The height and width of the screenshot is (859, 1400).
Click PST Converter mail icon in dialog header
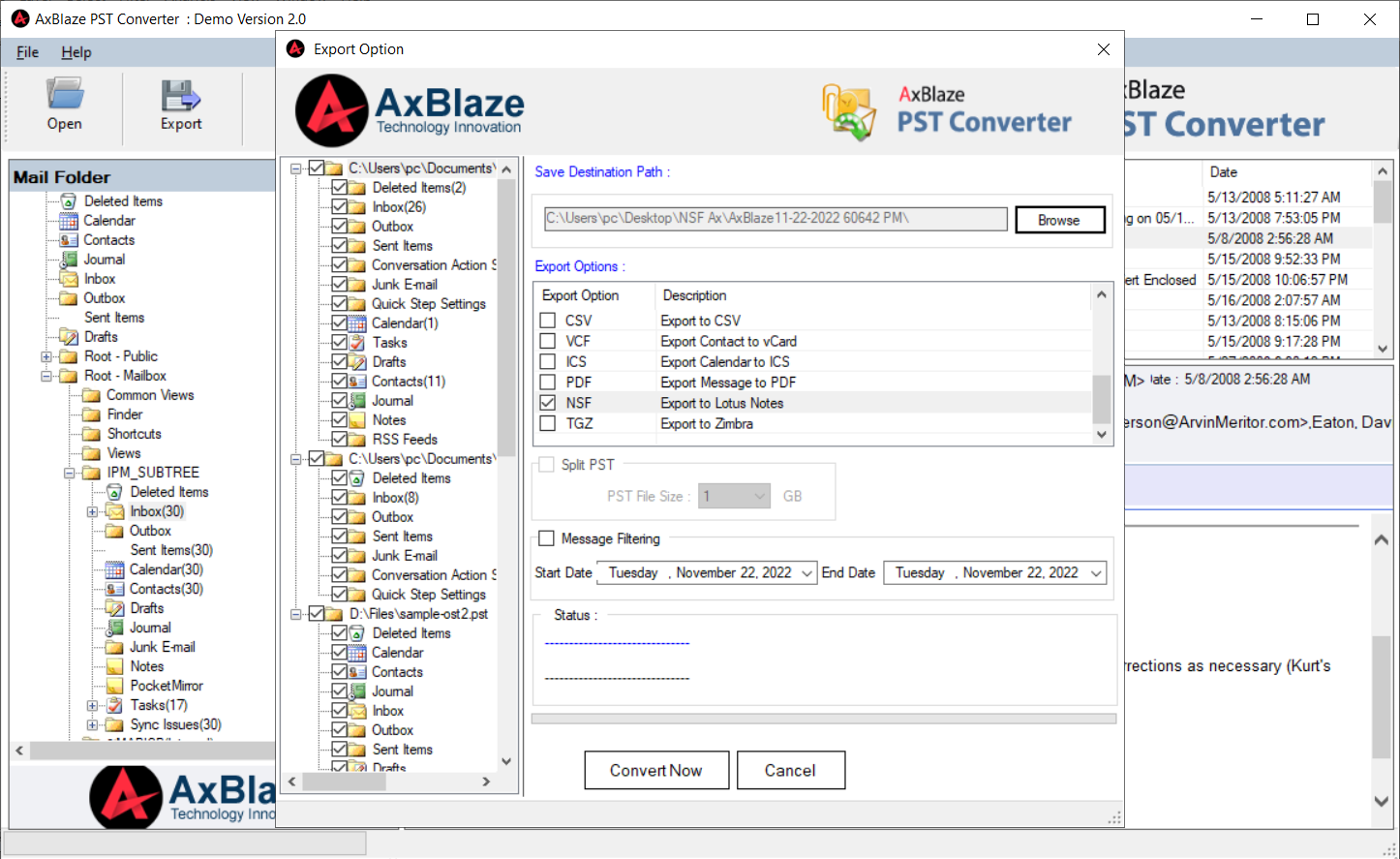tap(849, 110)
